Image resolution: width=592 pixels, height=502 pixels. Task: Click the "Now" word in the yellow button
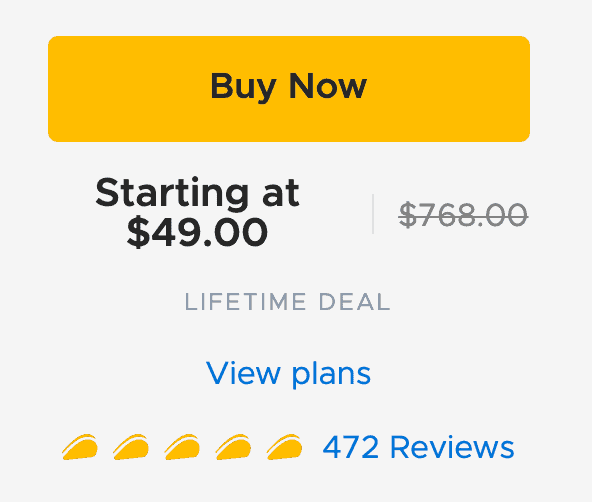[x=328, y=86]
